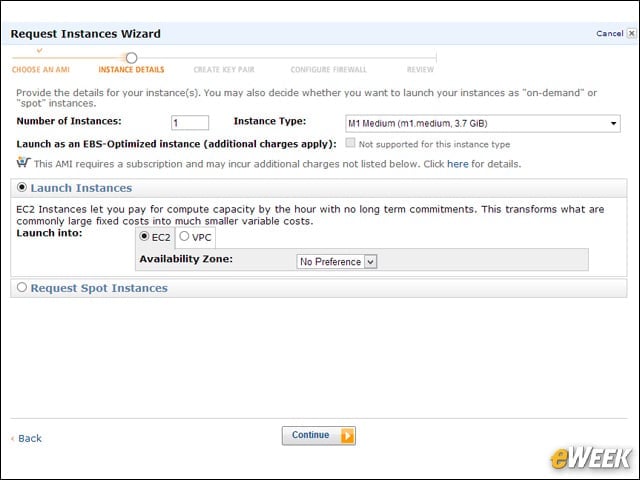The image size is (640, 480).
Task: Open the Availability Zone dropdown
Action: click(x=337, y=262)
